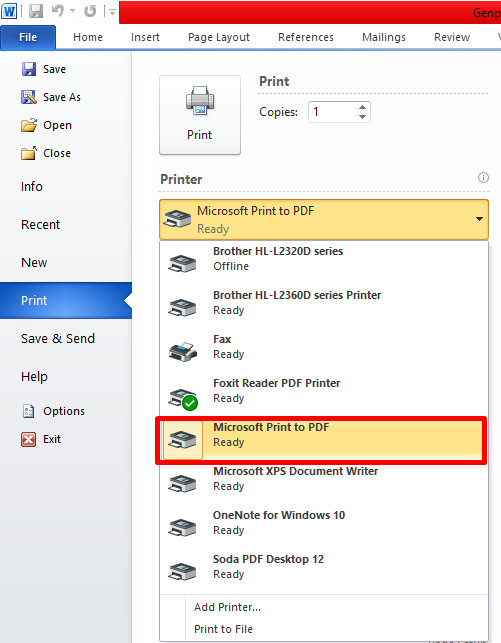The image size is (501, 643).
Task: Decrease copies with the down stepper arrow
Action: coord(362,117)
